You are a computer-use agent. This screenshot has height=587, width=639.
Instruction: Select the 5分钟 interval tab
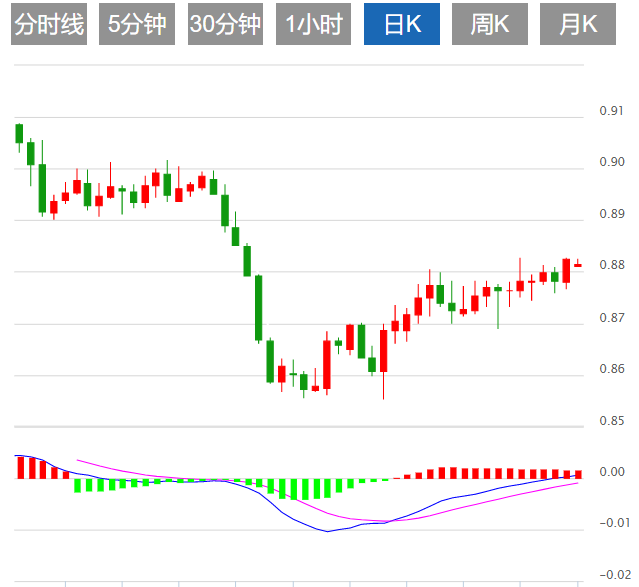coord(137,24)
